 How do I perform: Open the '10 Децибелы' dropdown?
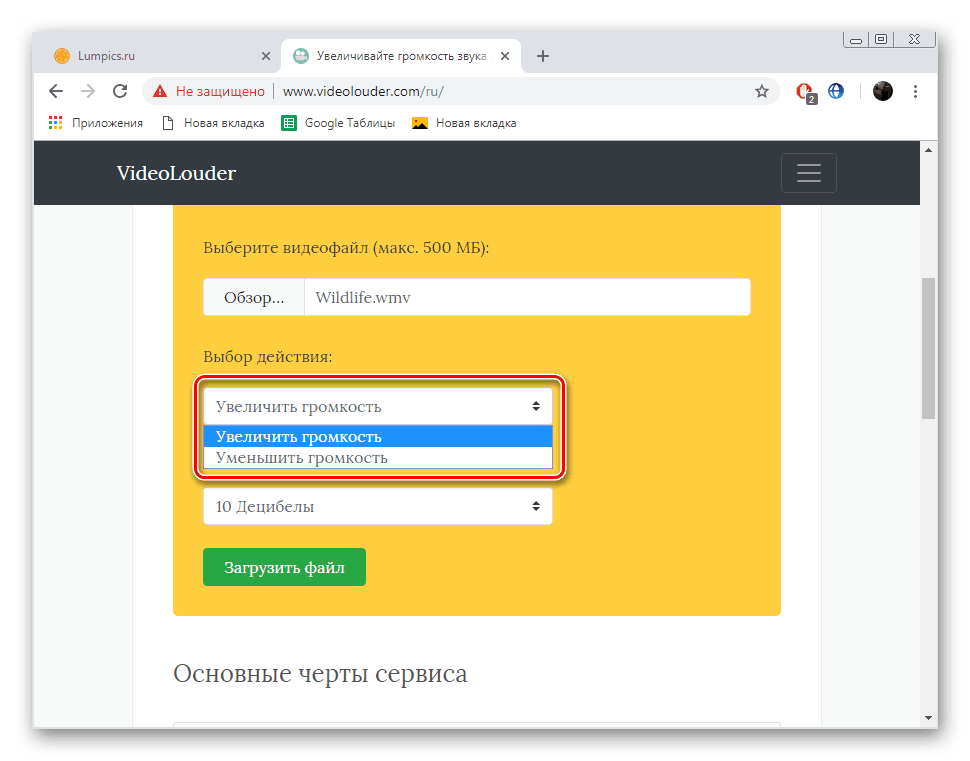point(378,506)
